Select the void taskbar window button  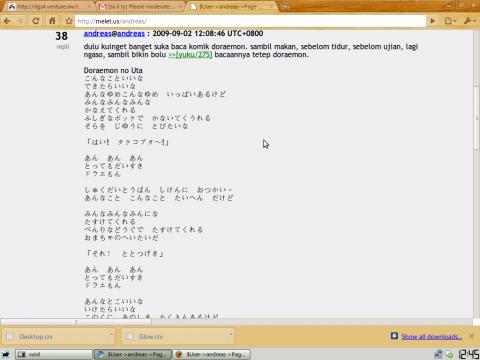[x=54, y=354]
